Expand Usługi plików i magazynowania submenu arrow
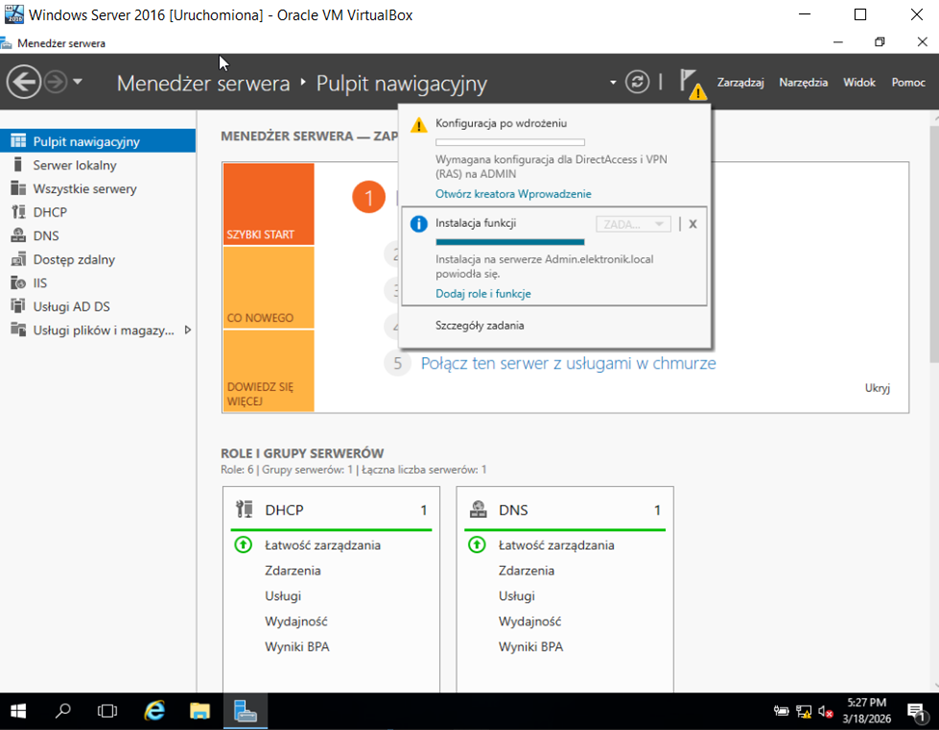The height and width of the screenshot is (730, 939). pyautogui.click(x=187, y=330)
